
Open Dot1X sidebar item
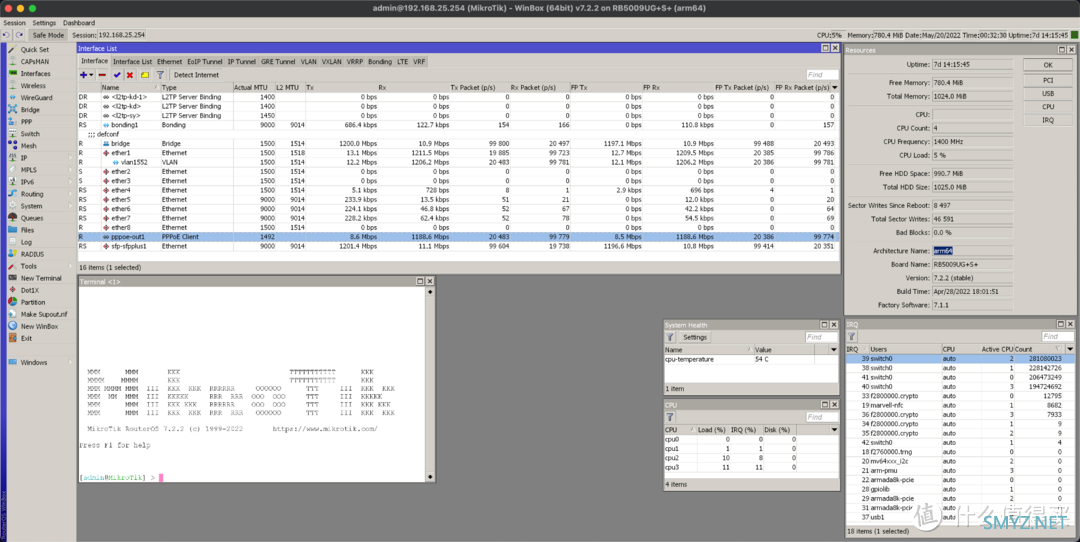coord(30,290)
